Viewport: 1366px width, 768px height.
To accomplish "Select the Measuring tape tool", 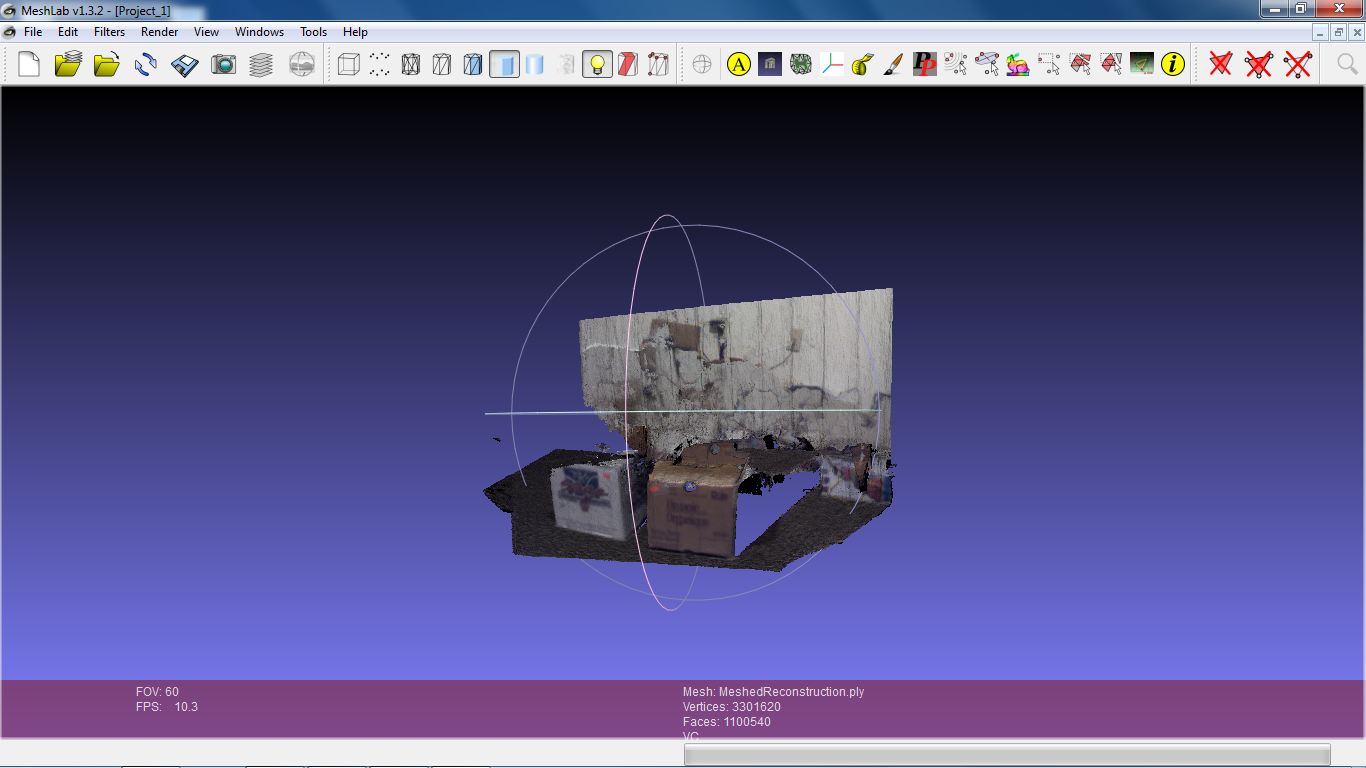I will pyautogui.click(x=863, y=65).
